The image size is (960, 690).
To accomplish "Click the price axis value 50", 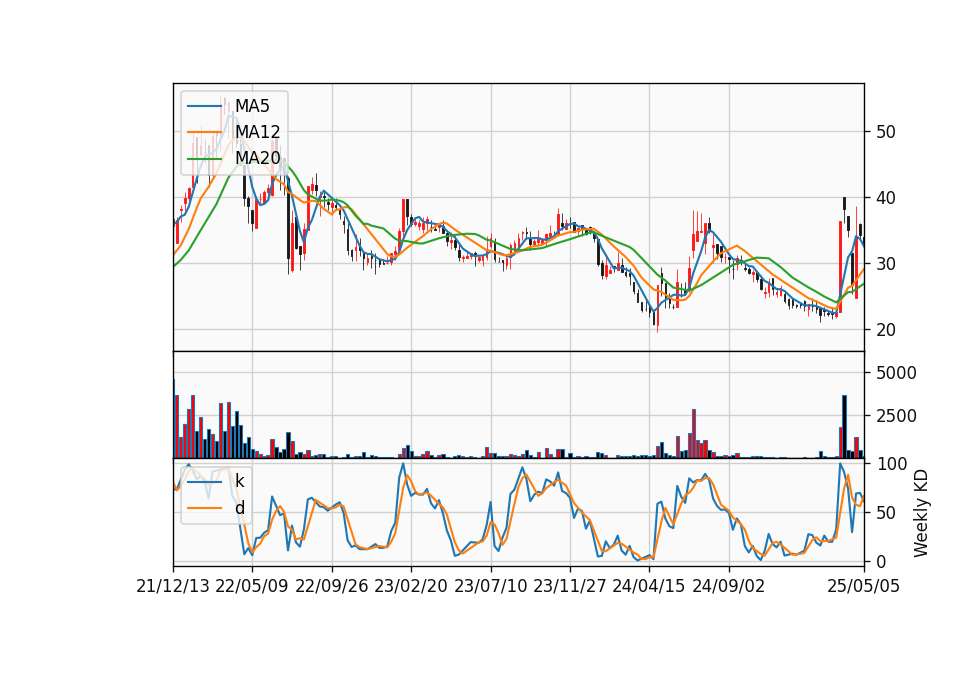I will [x=886, y=132].
